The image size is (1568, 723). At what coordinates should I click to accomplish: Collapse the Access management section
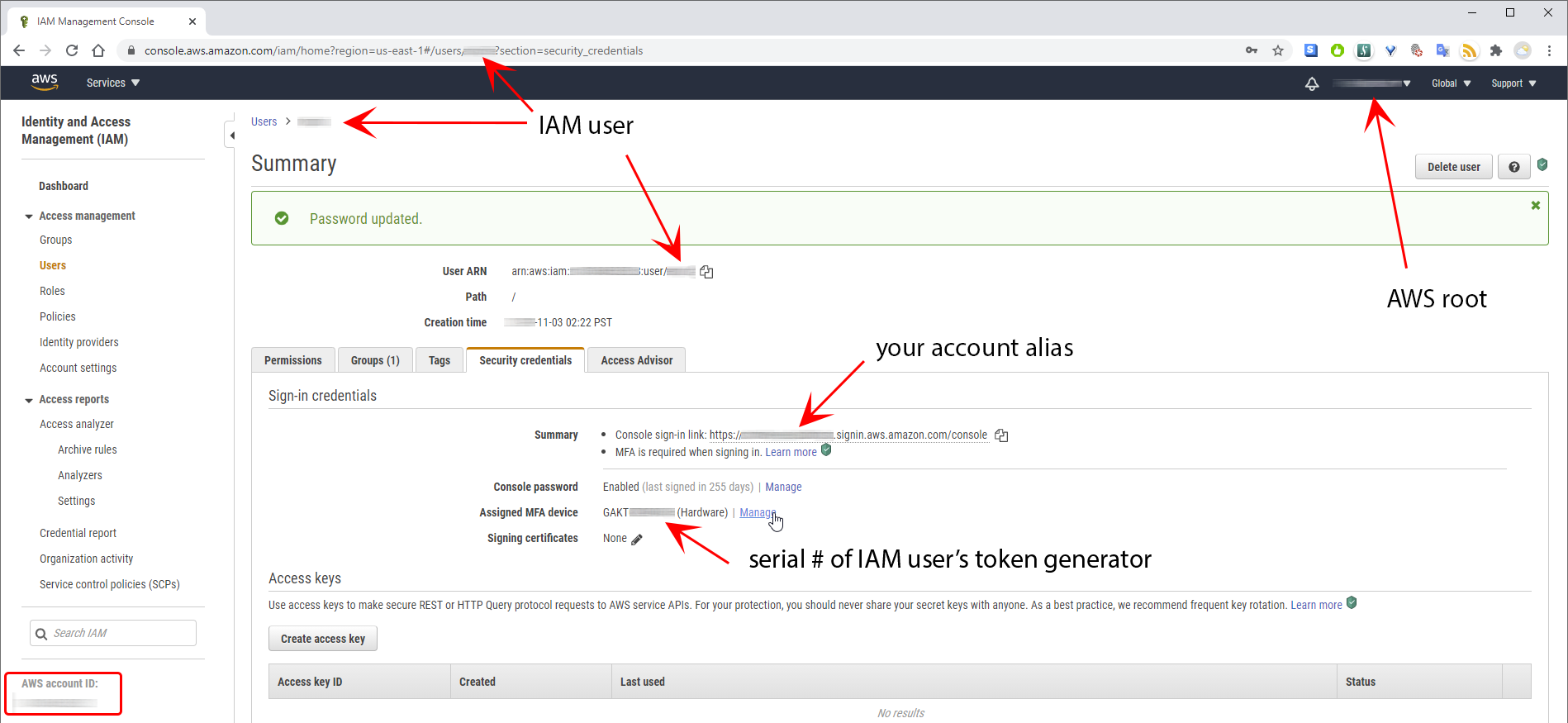(x=29, y=216)
